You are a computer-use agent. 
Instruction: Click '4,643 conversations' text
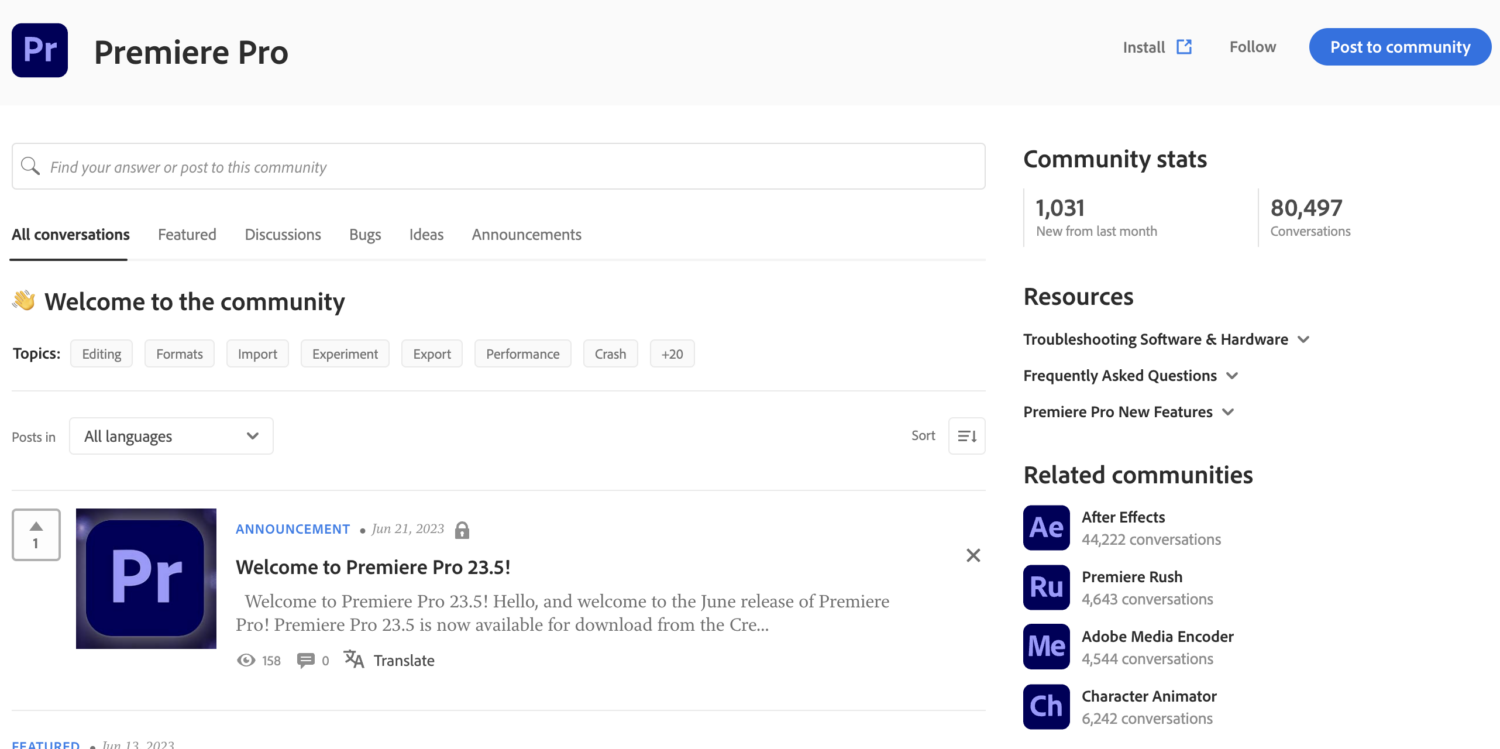(x=1147, y=599)
